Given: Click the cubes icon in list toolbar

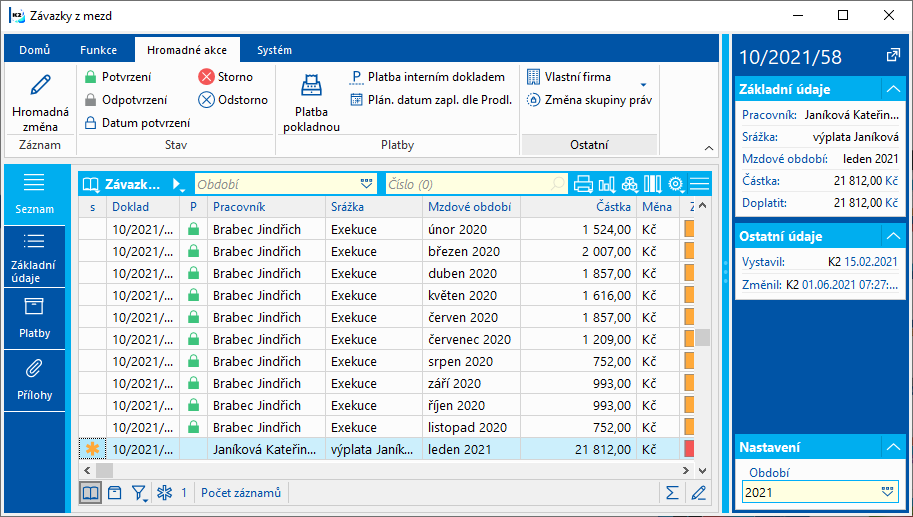Looking at the screenshot, I should [629, 185].
